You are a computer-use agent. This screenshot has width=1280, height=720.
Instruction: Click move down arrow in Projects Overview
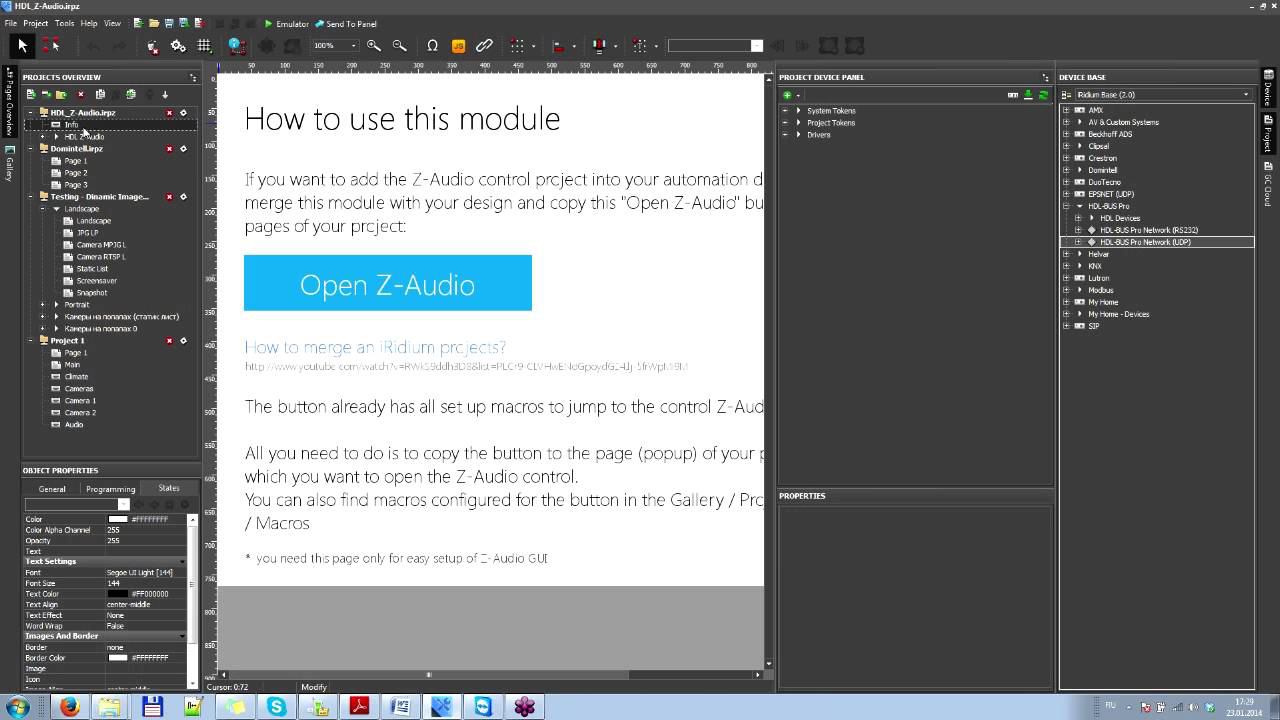coord(165,94)
